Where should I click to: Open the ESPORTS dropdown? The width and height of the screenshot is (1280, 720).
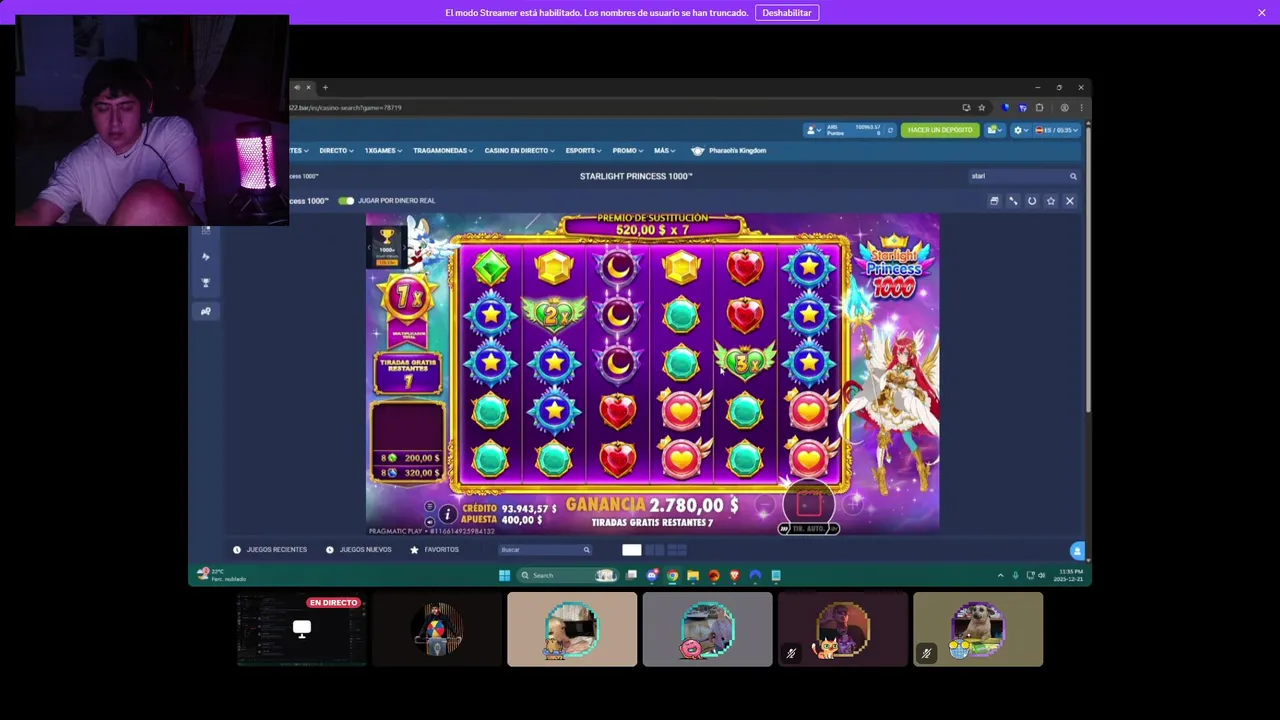(x=584, y=151)
